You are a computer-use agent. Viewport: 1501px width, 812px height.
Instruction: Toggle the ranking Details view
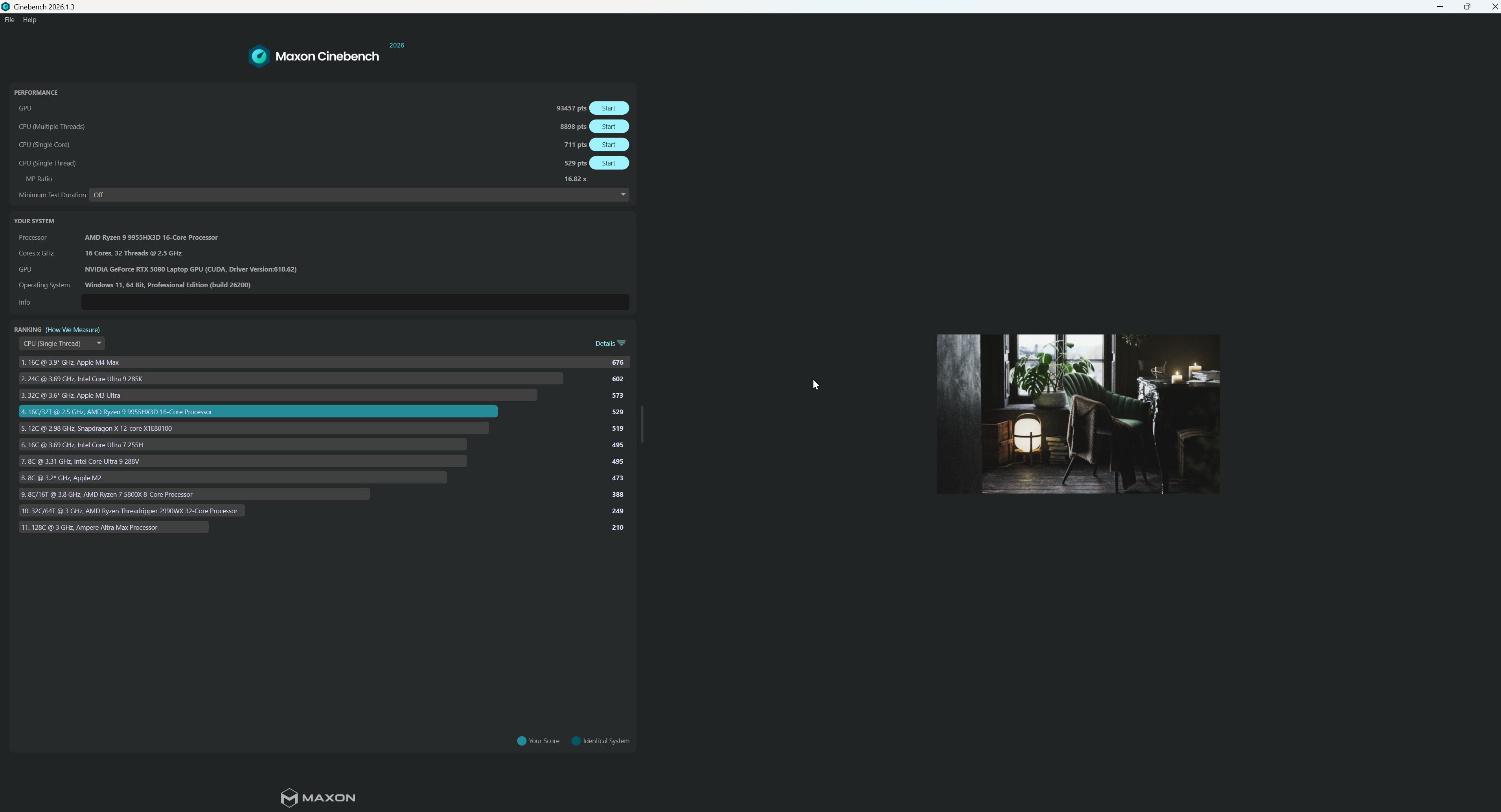click(x=609, y=344)
